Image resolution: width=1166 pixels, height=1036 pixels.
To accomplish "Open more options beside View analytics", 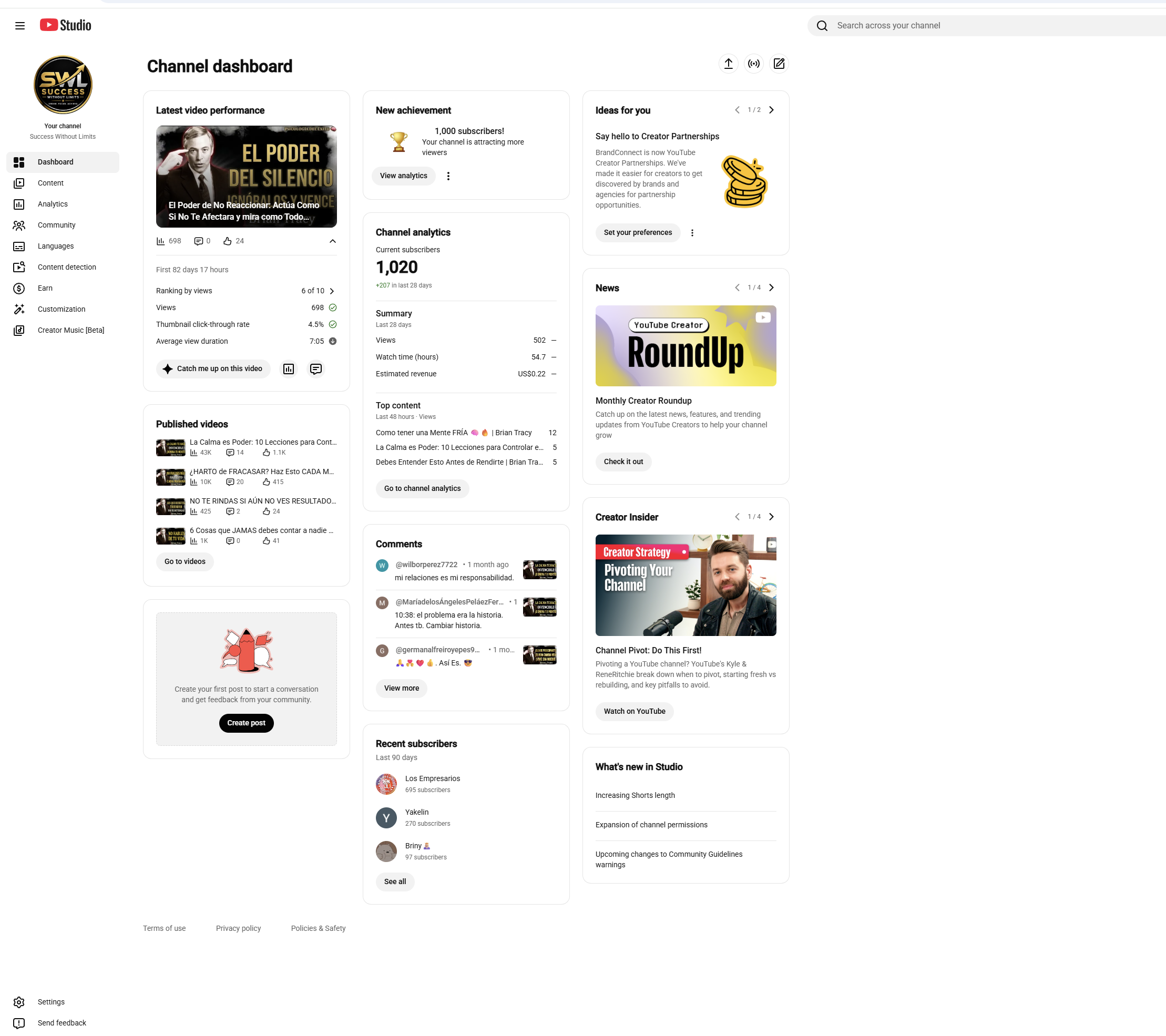I will (x=448, y=176).
